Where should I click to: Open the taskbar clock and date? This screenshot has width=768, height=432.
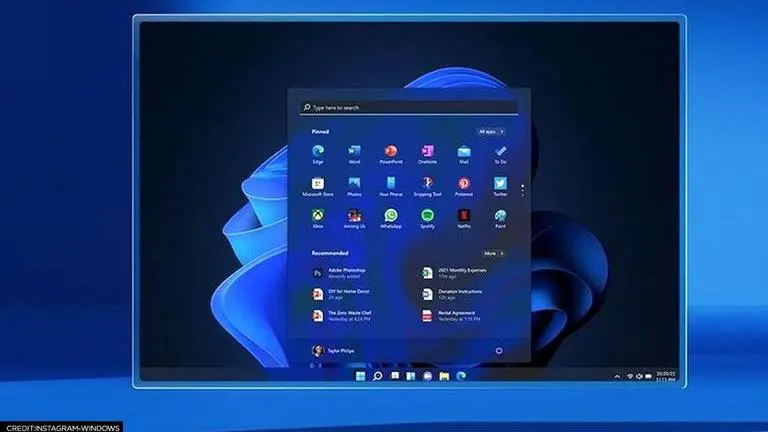[665, 376]
